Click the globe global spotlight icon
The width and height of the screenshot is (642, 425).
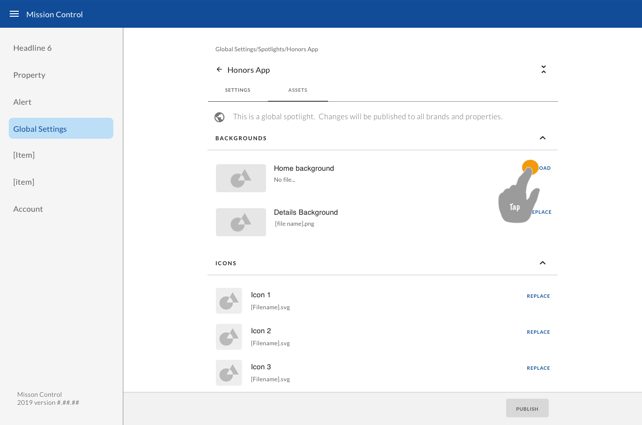pyautogui.click(x=220, y=117)
